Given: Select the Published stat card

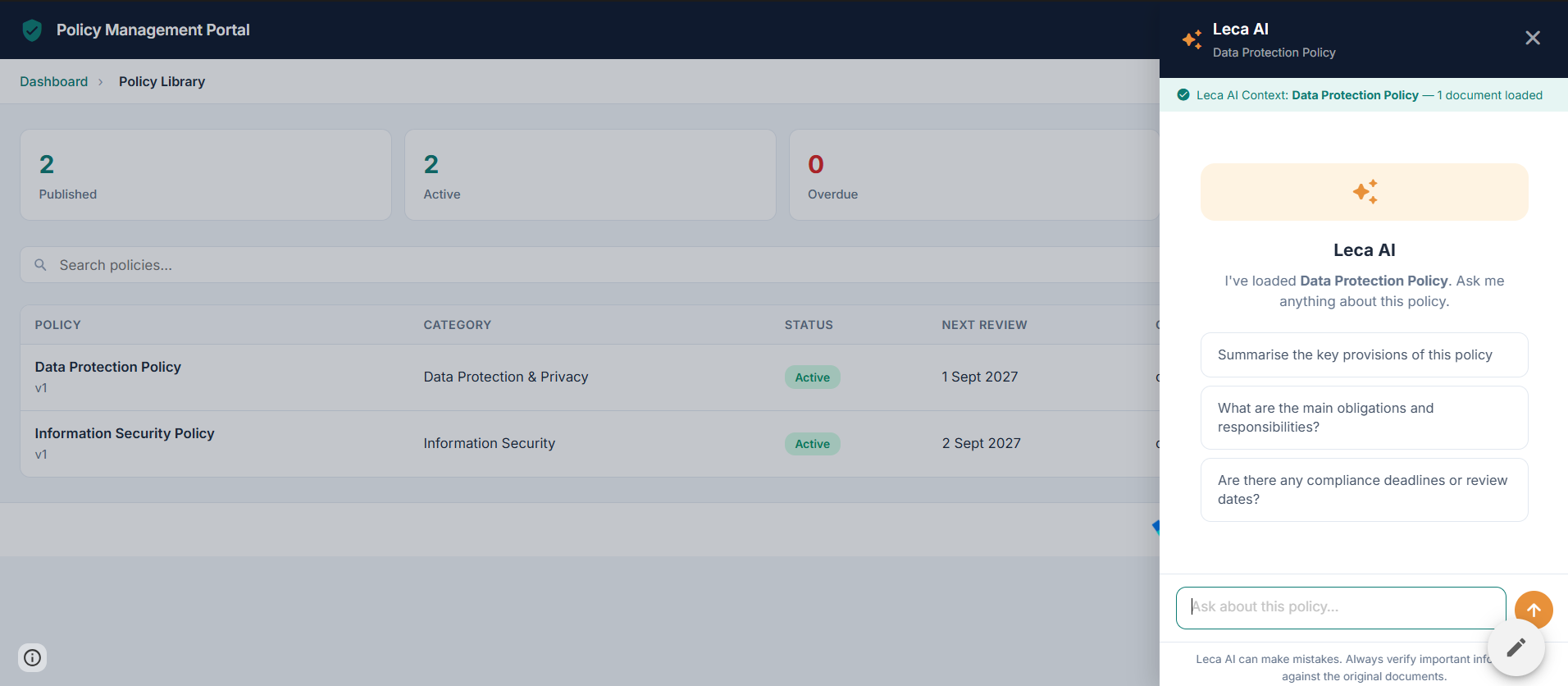Looking at the screenshot, I should 206,175.
